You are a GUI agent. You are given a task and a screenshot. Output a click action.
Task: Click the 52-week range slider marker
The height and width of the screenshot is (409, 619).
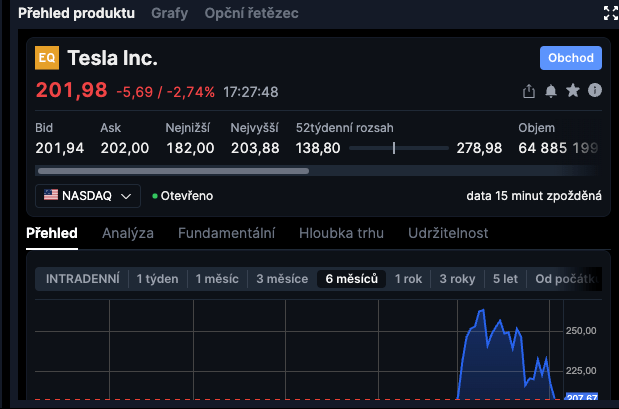[x=394, y=148]
